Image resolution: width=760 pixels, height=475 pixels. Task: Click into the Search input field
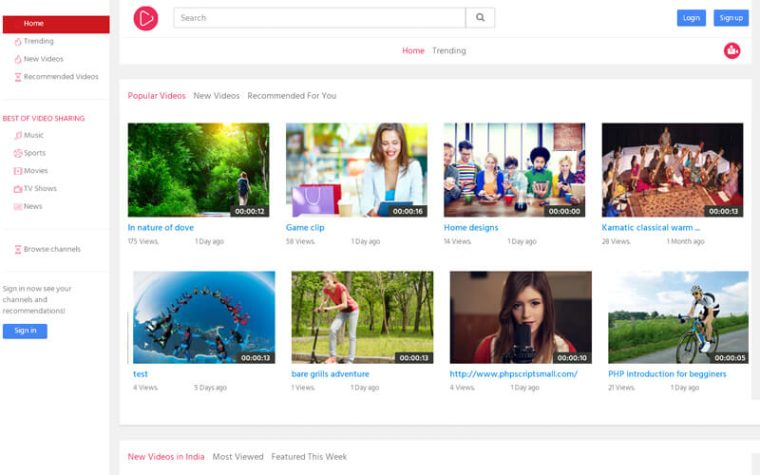click(x=319, y=18)
